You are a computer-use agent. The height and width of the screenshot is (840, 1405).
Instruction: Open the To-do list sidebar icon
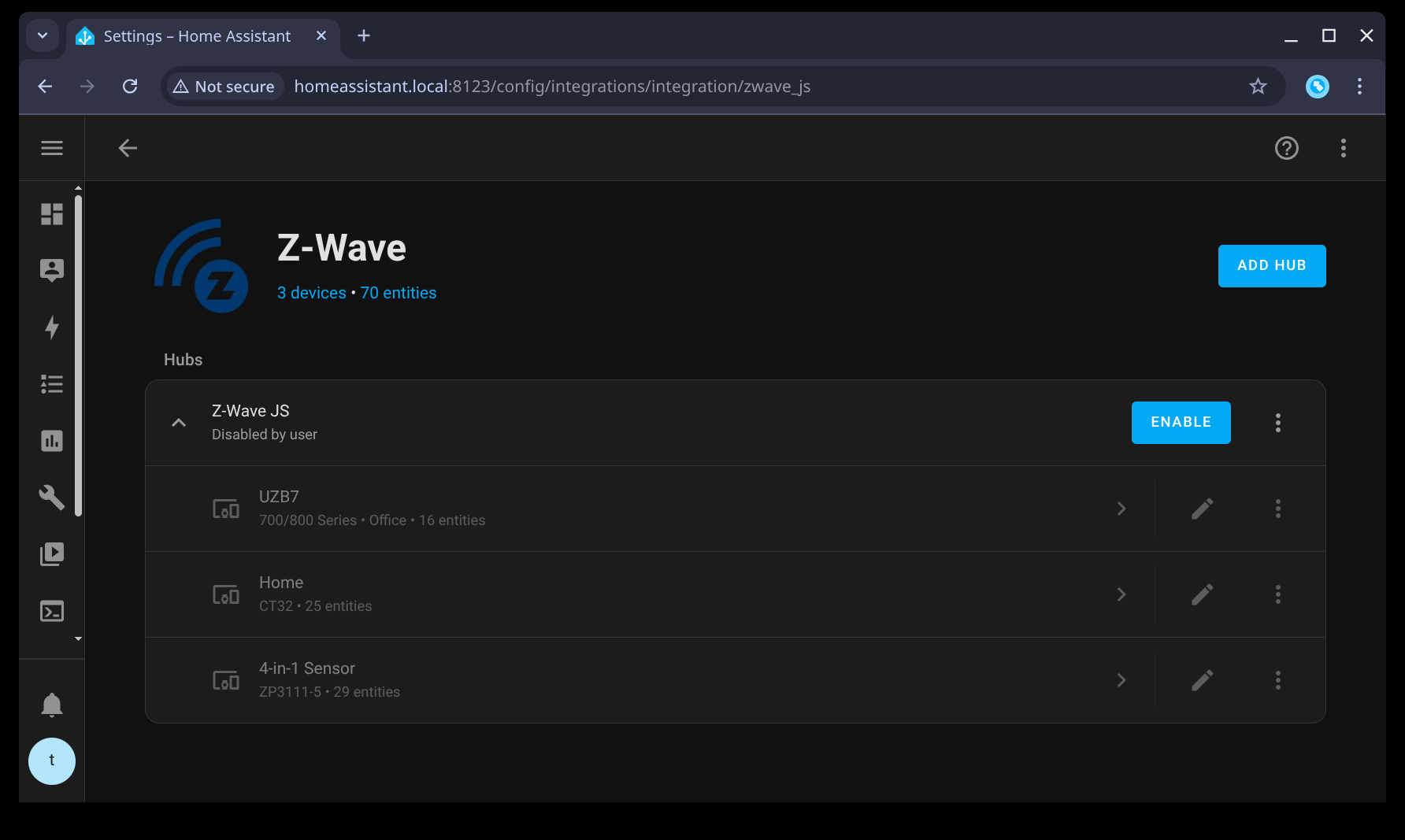pos(52,384)
